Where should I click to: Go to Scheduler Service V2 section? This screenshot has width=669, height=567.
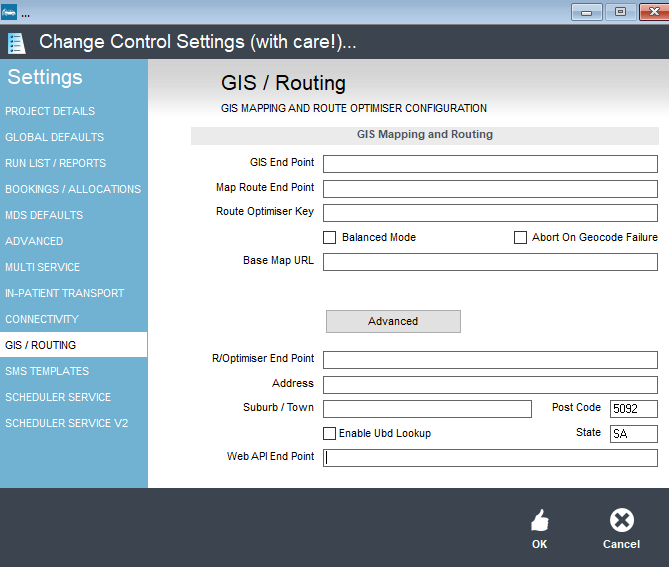[x=66, y=423]
